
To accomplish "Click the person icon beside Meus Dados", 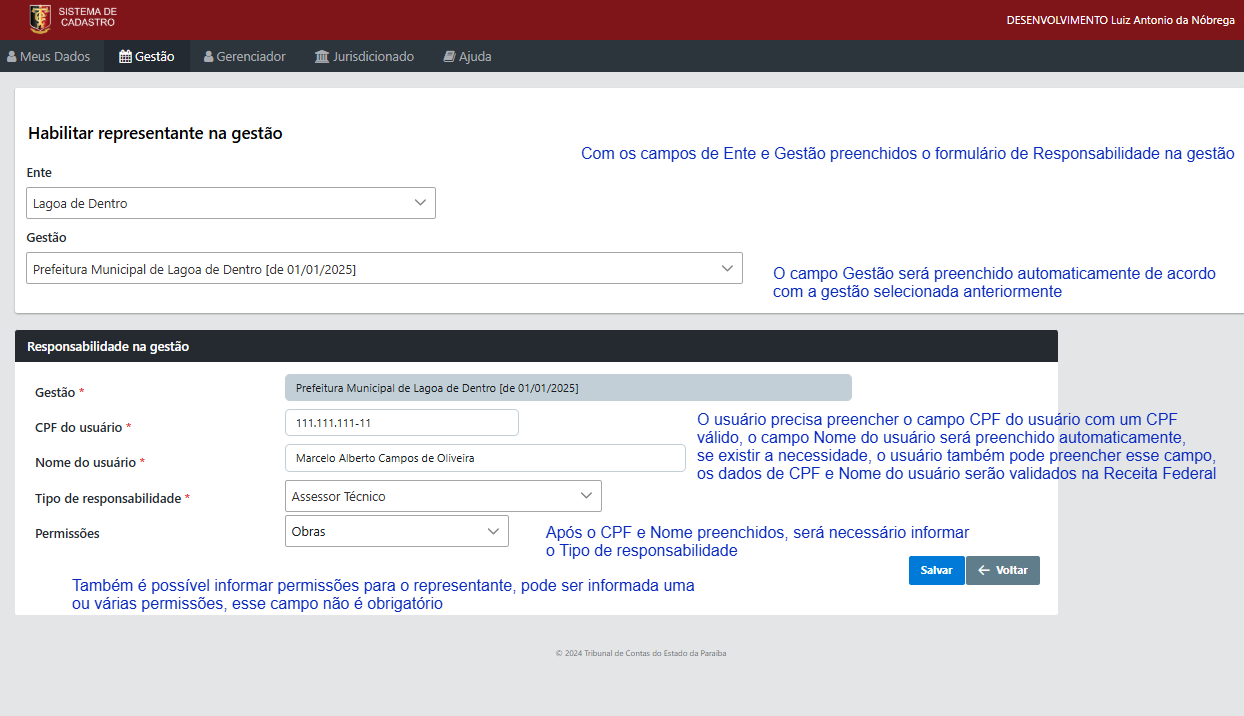I will (12, 57).
